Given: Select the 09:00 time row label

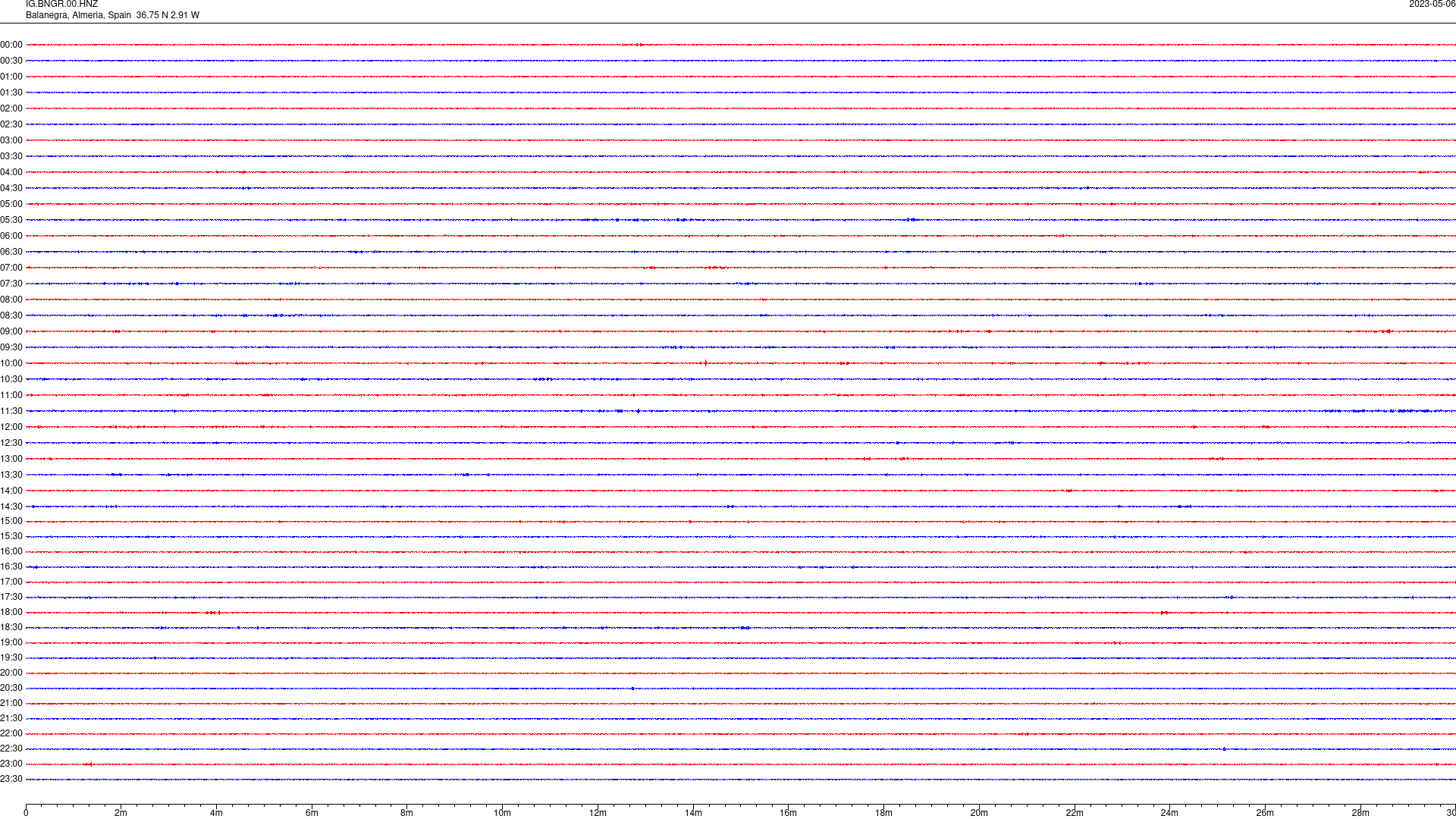Looking at the screenshot, I should (x=11, y=331).
